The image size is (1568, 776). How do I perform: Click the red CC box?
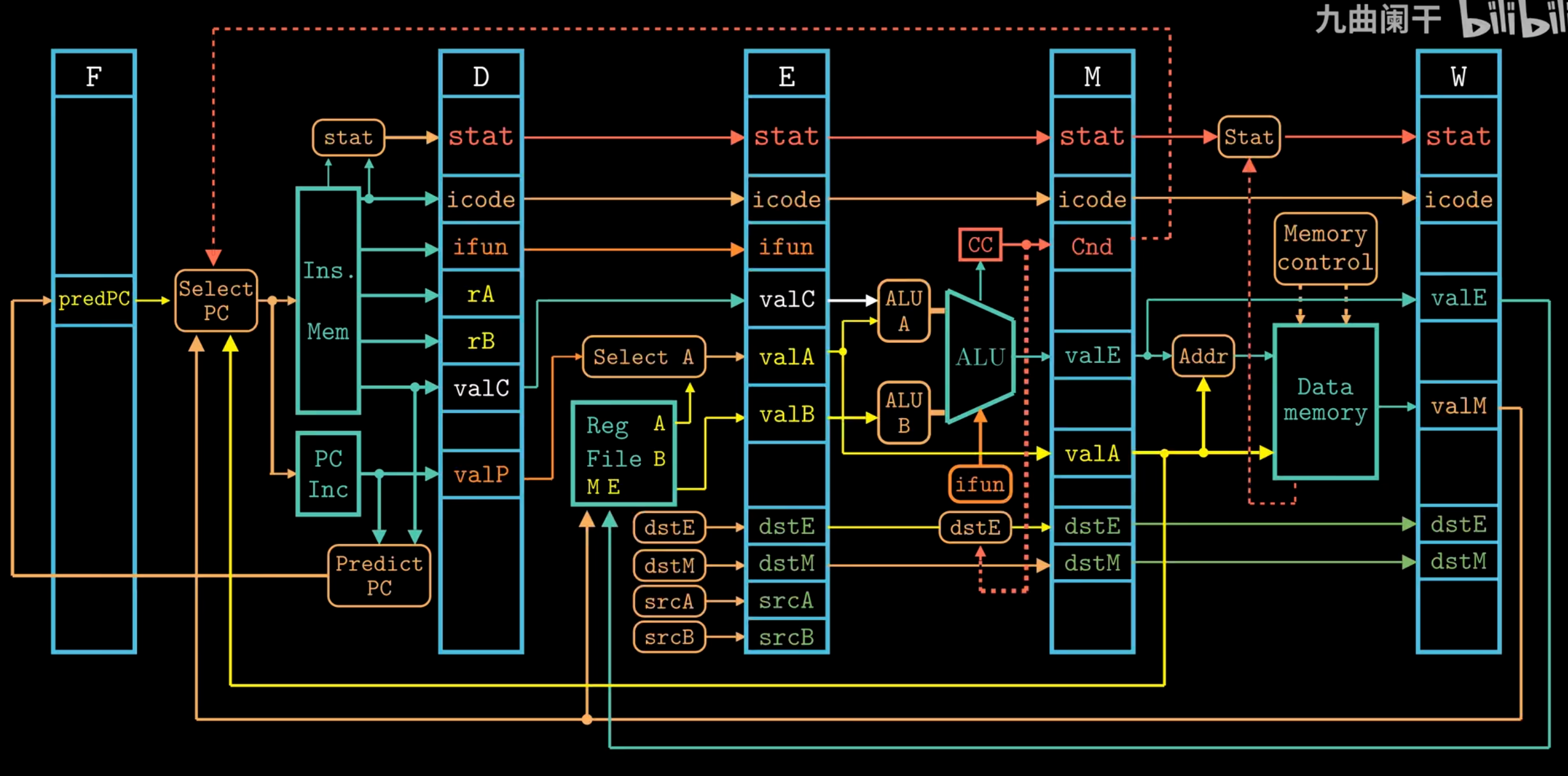coord(980,245)
